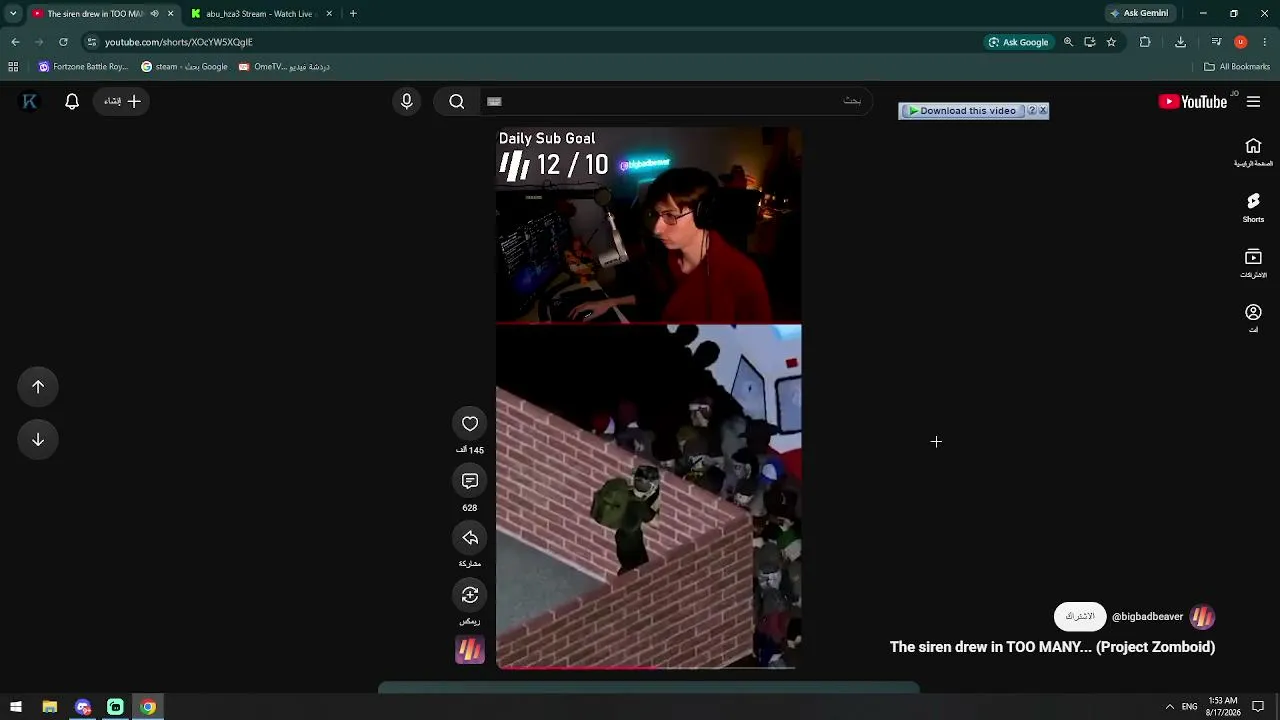The width and height of the screenshot is (1280, 720).
Task: Open the Chrome downloads tray
Action: point(1180,42)
